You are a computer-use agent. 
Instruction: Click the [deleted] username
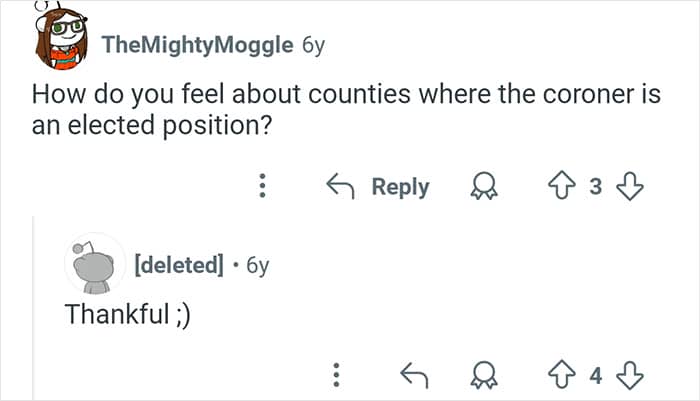tap(179, 265)
